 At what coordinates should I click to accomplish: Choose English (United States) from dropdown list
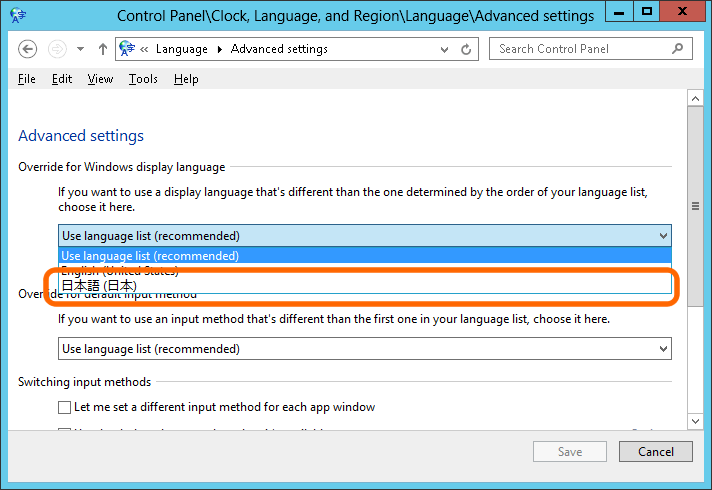(365, 271)
